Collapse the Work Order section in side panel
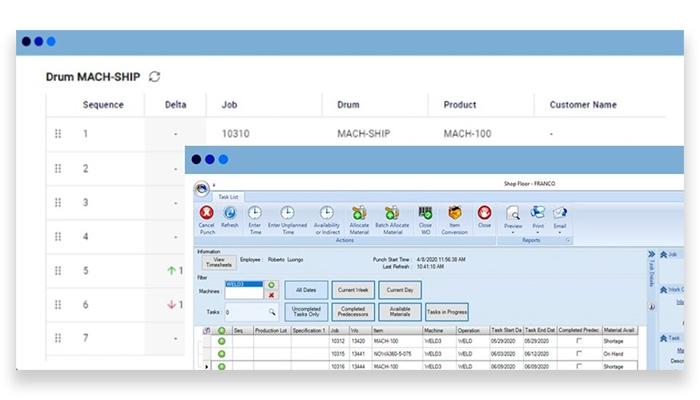700x400 pixels. pyautogui.click(x=664, y=290)
